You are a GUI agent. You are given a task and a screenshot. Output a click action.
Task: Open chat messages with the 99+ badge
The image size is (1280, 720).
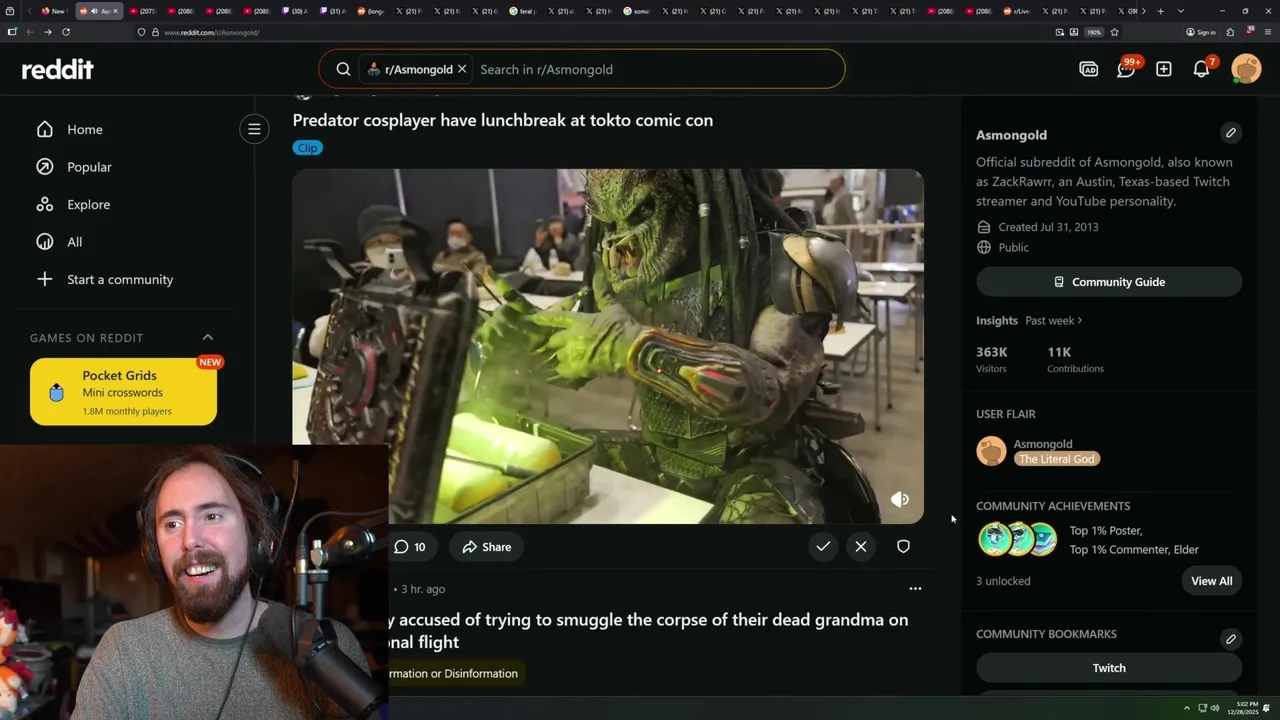coord(1127,68)
